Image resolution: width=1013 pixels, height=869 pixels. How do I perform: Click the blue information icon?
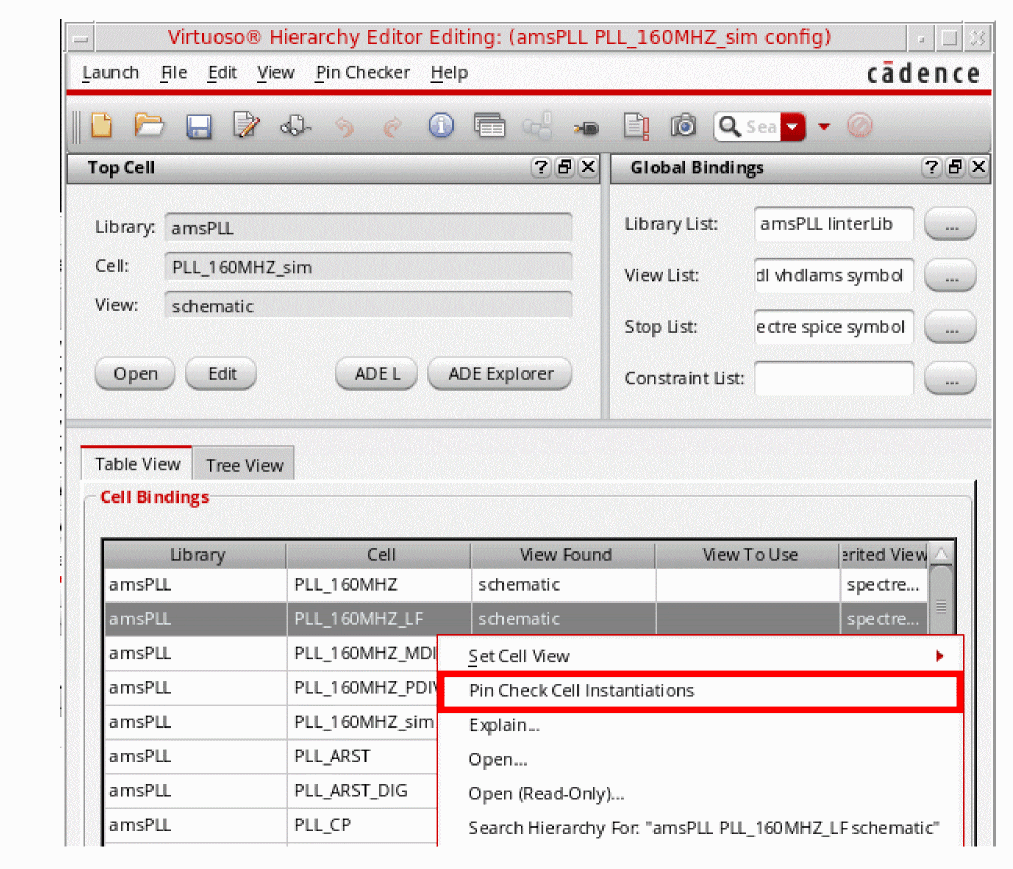pos(441,126)
